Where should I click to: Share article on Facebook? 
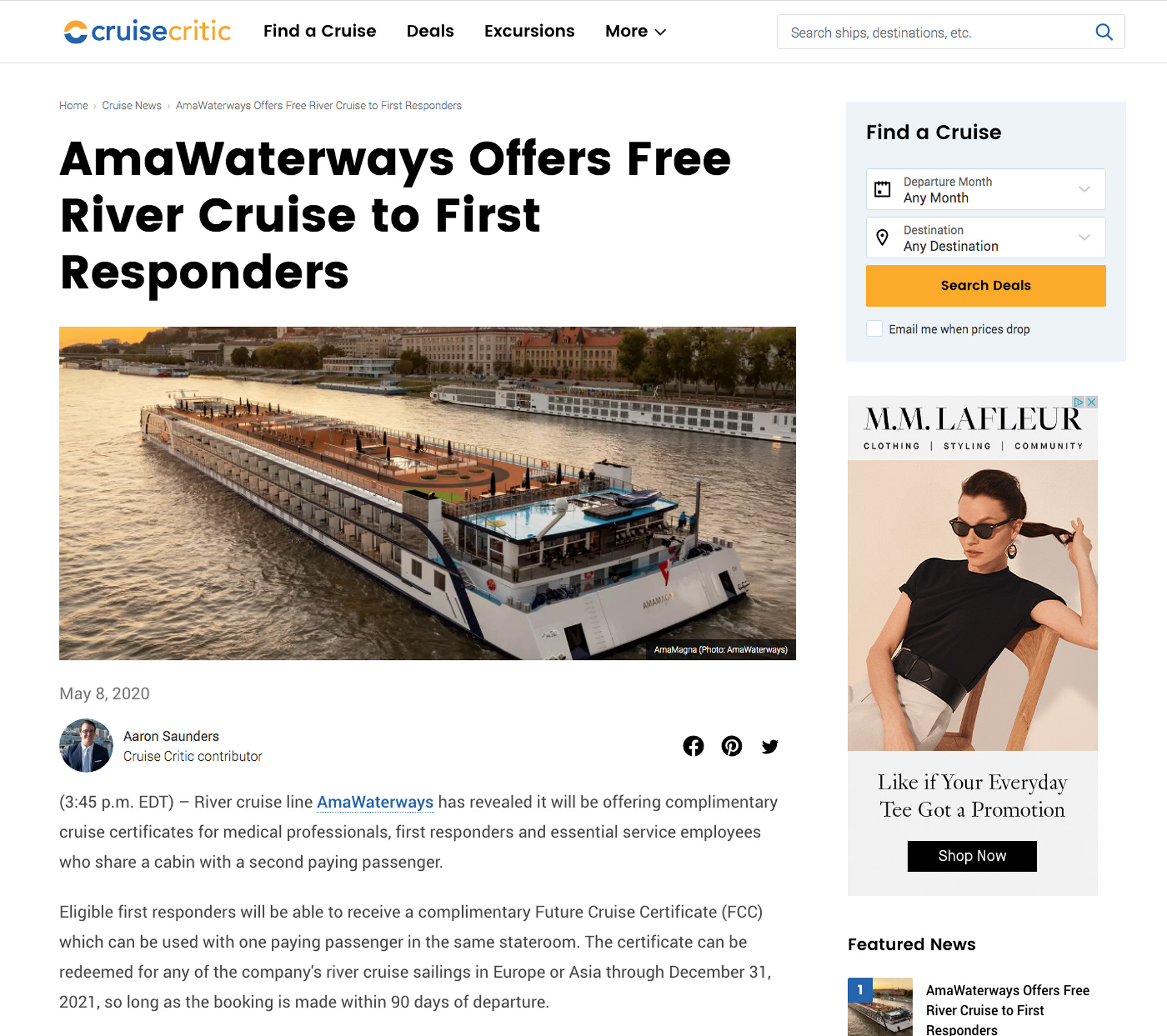(x=693, y=746)
